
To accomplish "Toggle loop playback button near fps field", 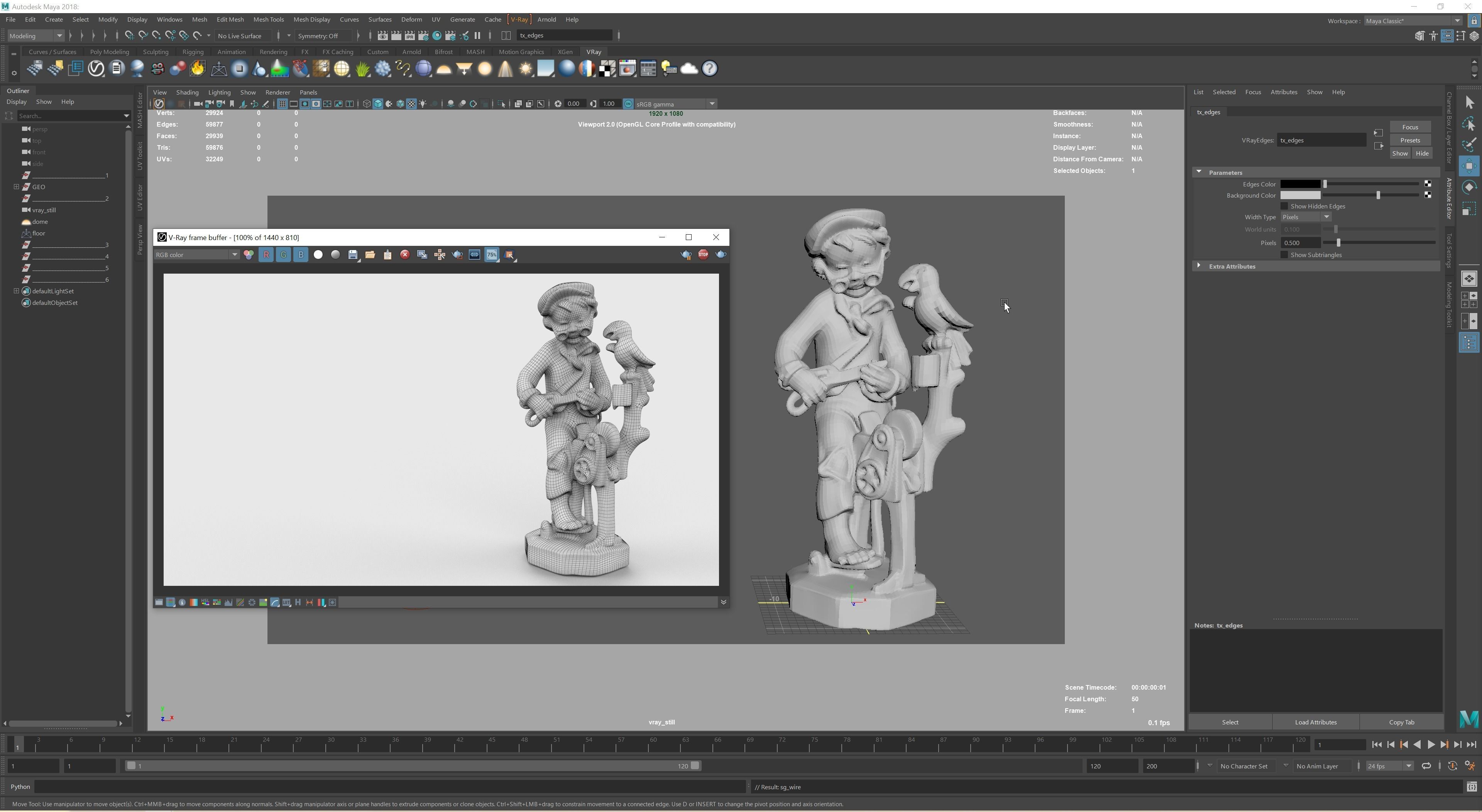I will [x=1426, y=766].
